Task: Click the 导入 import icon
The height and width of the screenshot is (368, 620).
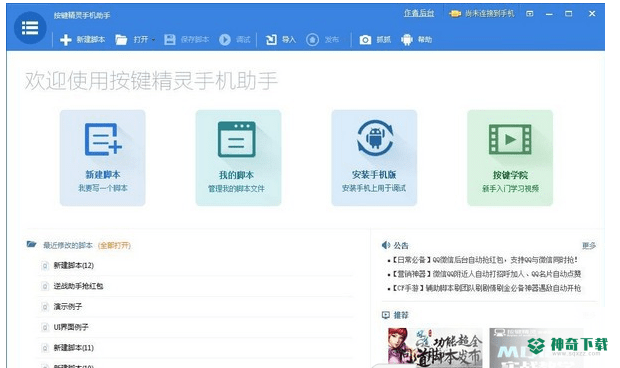Action: [271, 40]
